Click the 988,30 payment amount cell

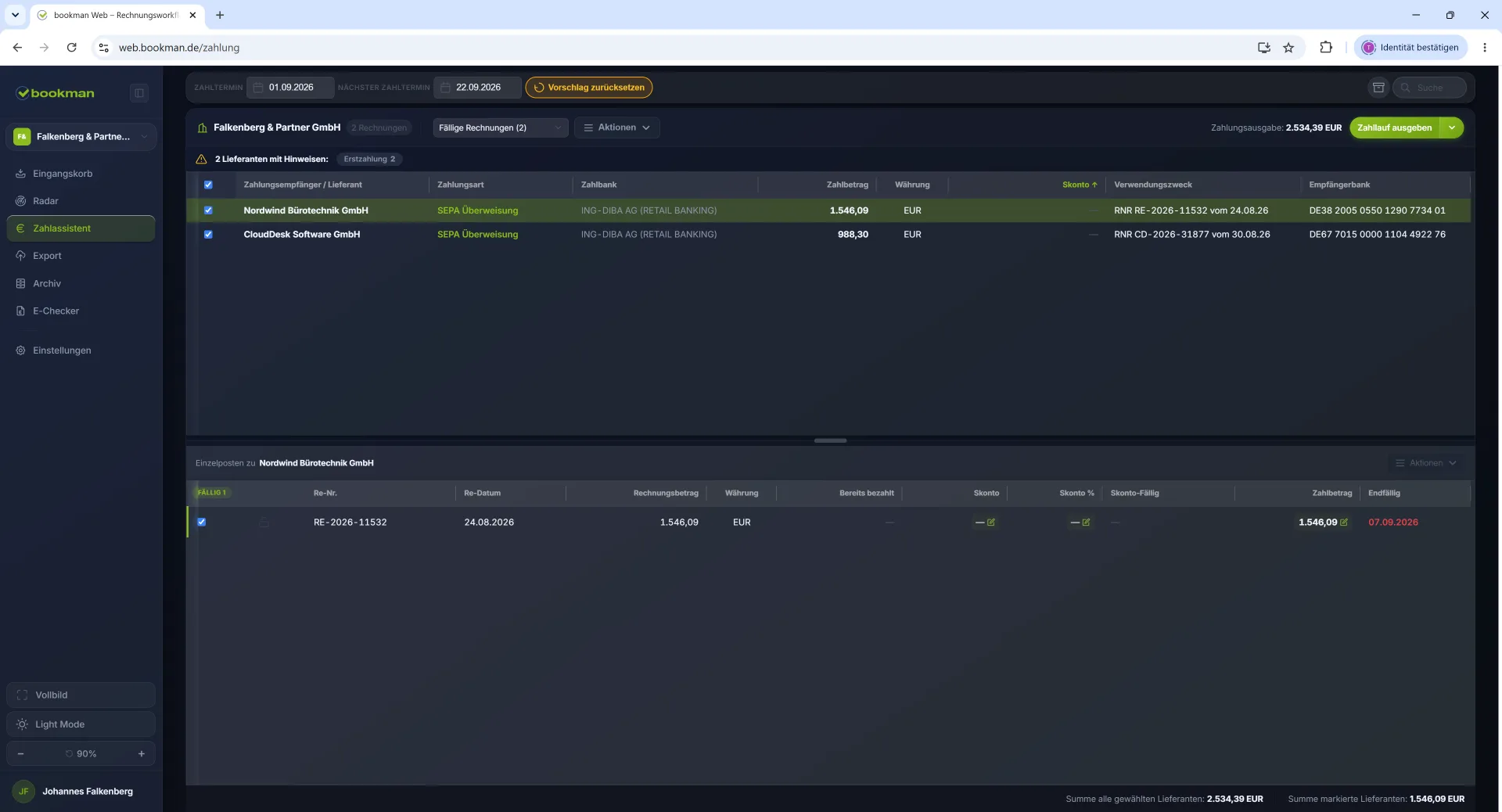point(853,235)
